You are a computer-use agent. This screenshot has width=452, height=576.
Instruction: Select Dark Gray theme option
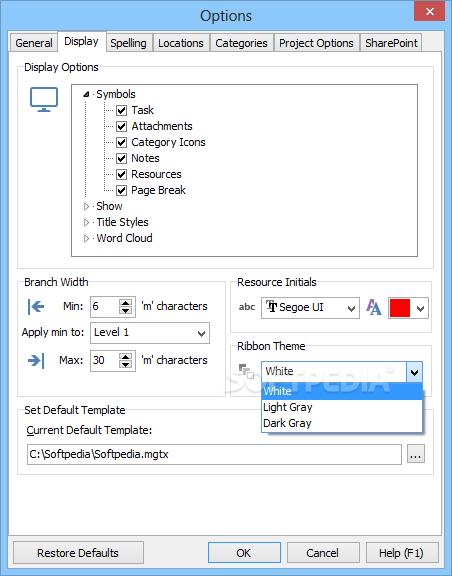pos(342,423)
